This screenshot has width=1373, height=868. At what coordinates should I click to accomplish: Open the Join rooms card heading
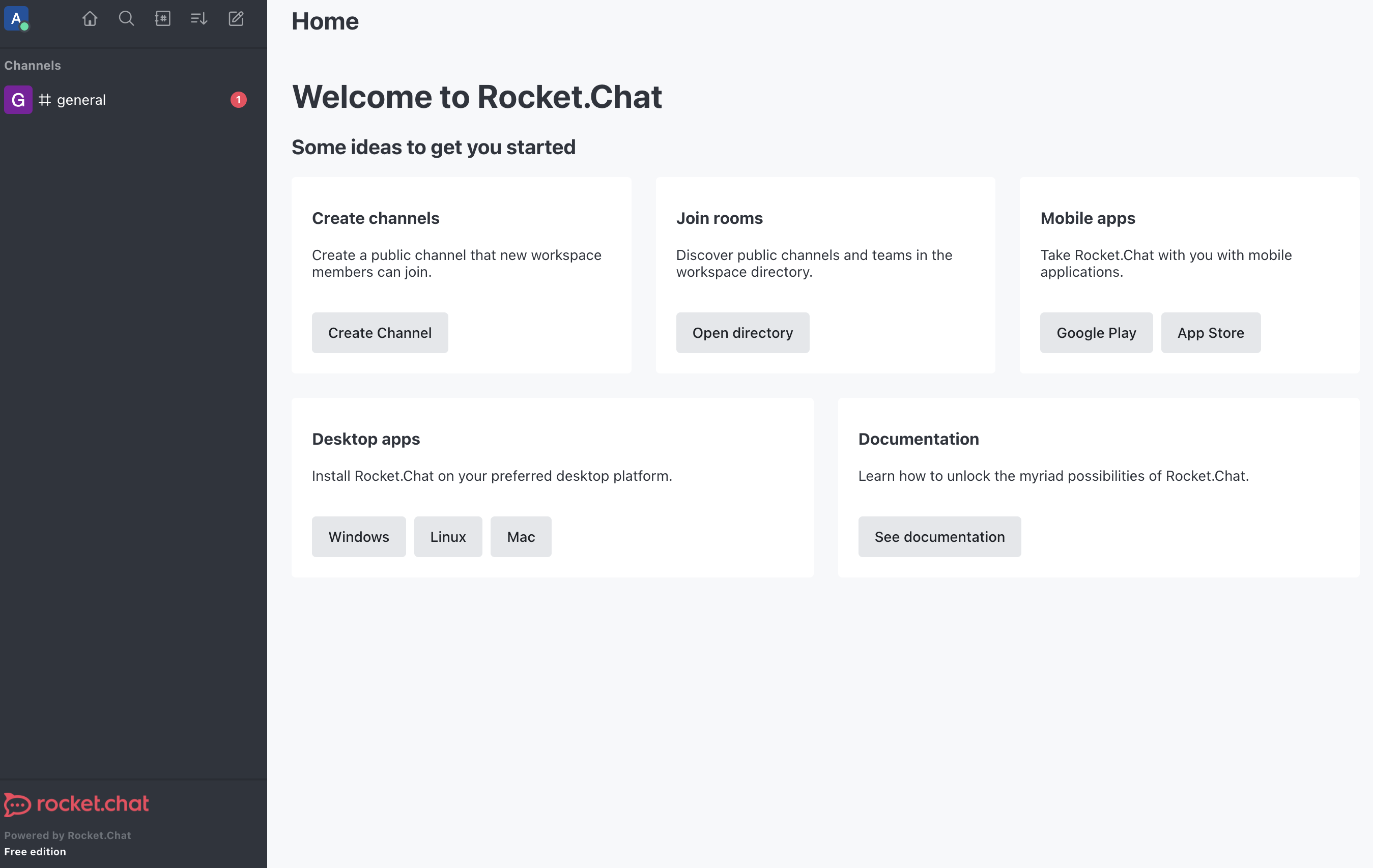tap(720, 218)
